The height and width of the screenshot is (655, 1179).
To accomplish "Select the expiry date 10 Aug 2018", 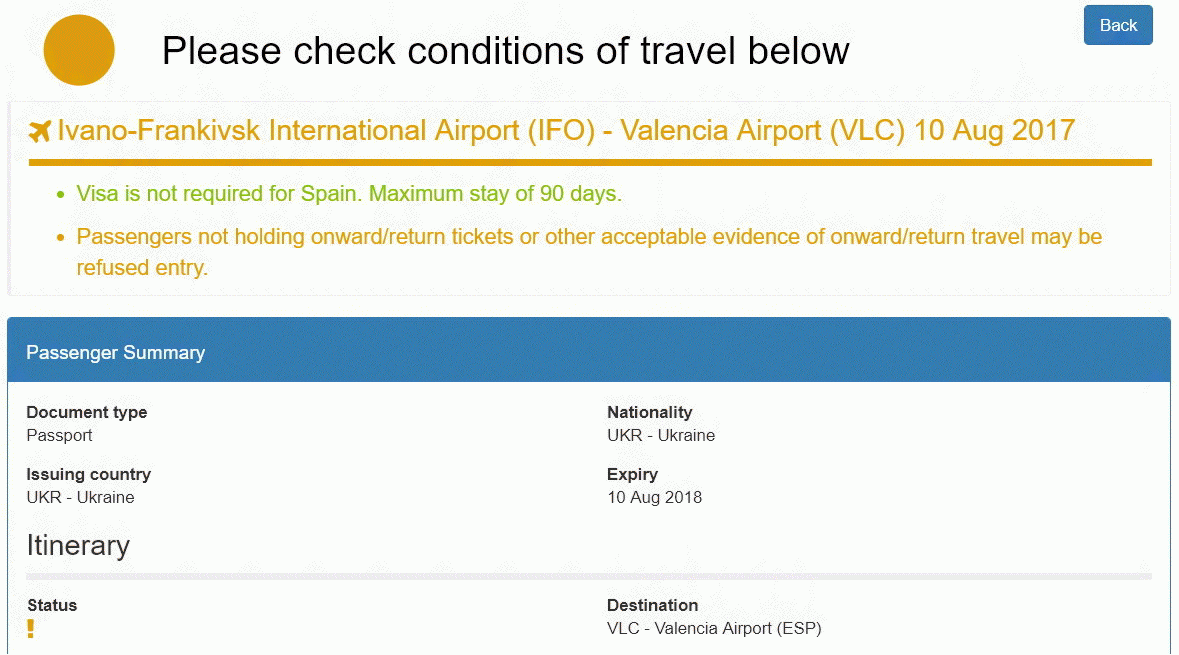I will 654,497.
